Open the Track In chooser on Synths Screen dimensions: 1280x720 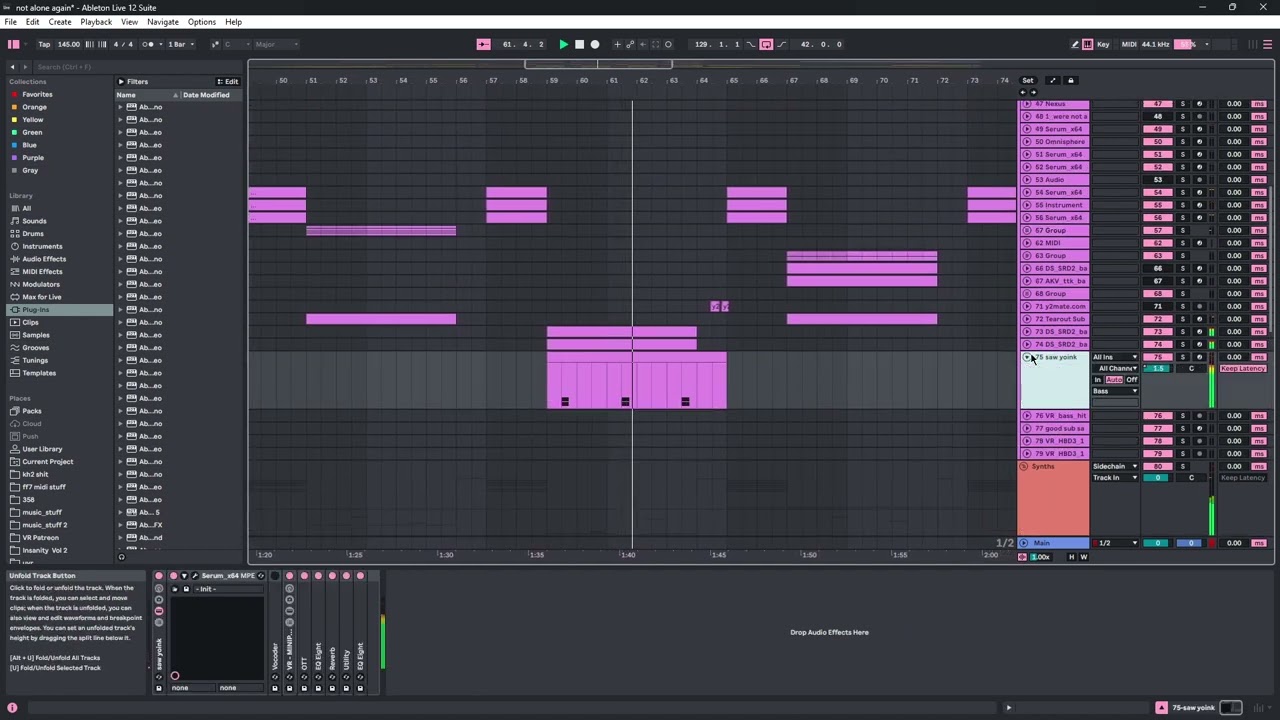pos(1115,478)
